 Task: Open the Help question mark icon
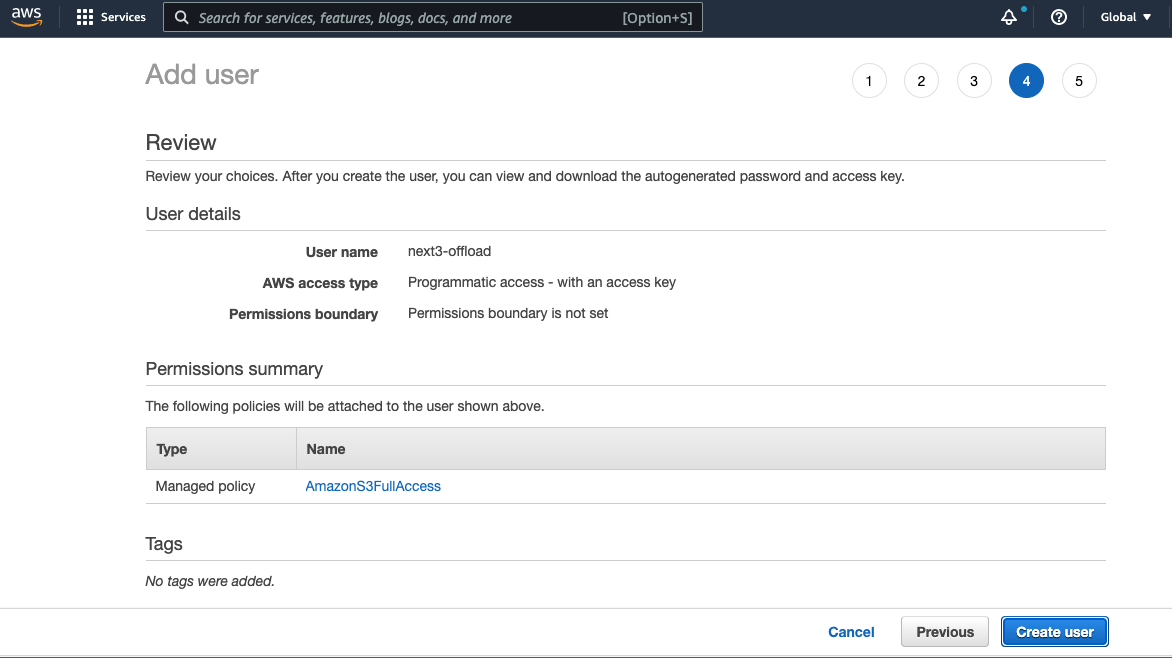1059,17
